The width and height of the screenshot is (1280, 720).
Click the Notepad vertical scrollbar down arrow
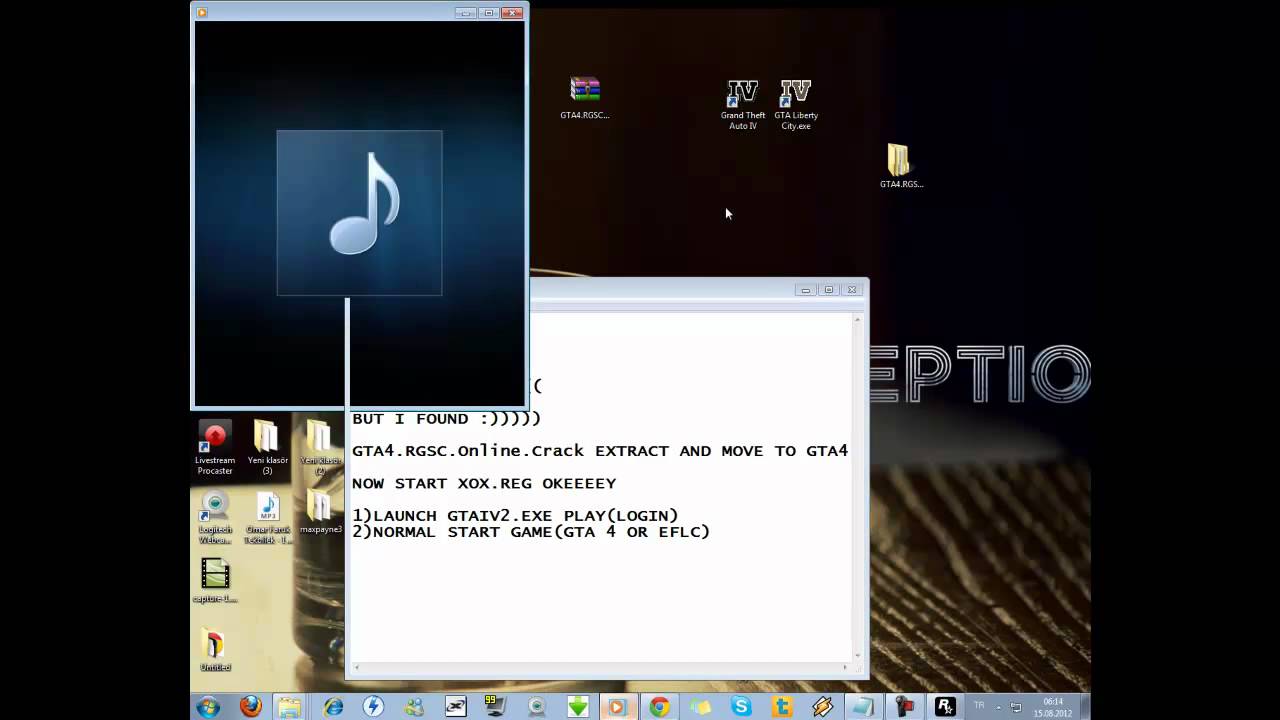tap(857, 654)
